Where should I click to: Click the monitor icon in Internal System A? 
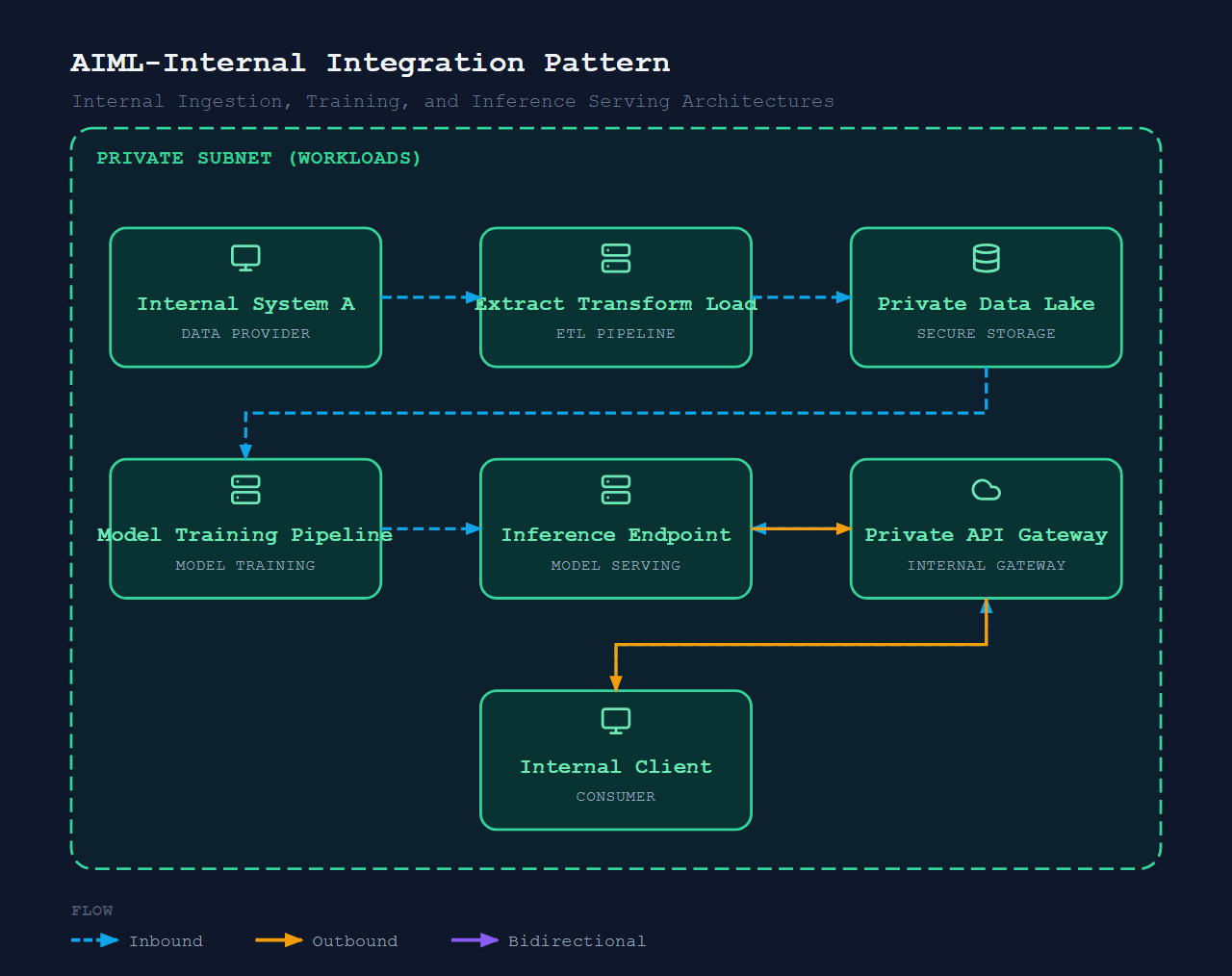pyautogui.click(x=245, y=258)
